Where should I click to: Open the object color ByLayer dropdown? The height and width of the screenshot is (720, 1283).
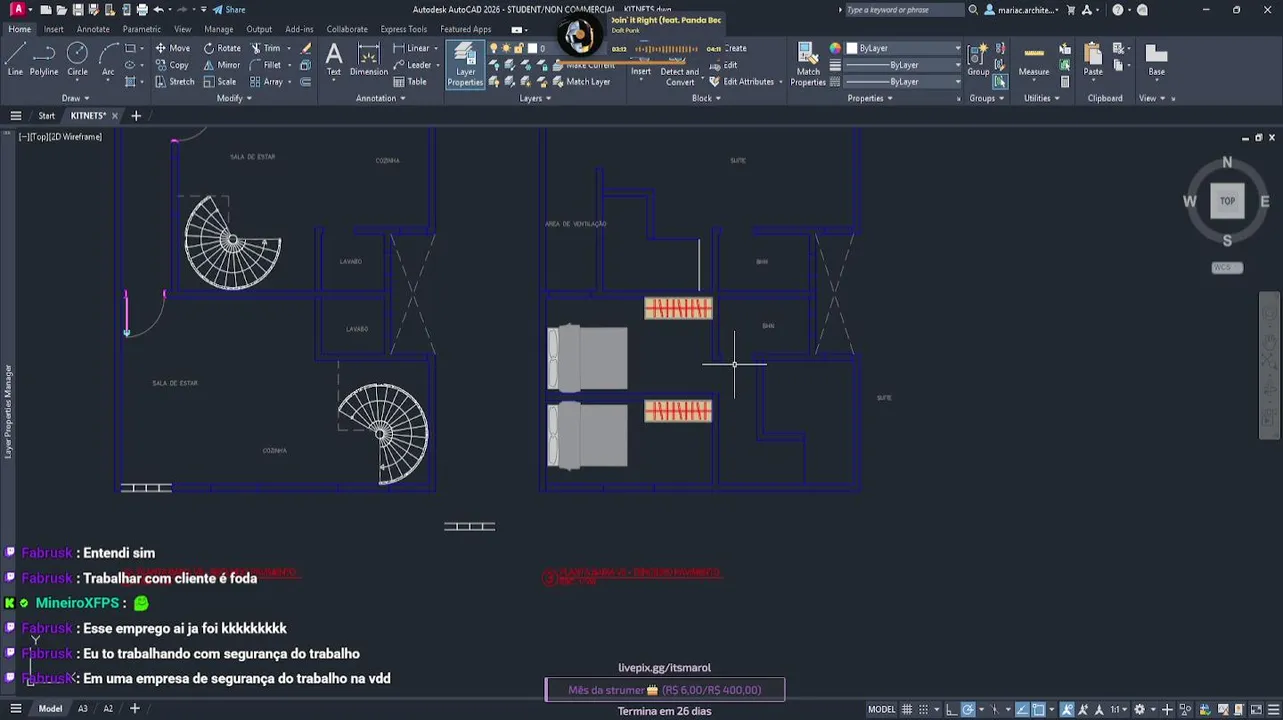(903, 48)
